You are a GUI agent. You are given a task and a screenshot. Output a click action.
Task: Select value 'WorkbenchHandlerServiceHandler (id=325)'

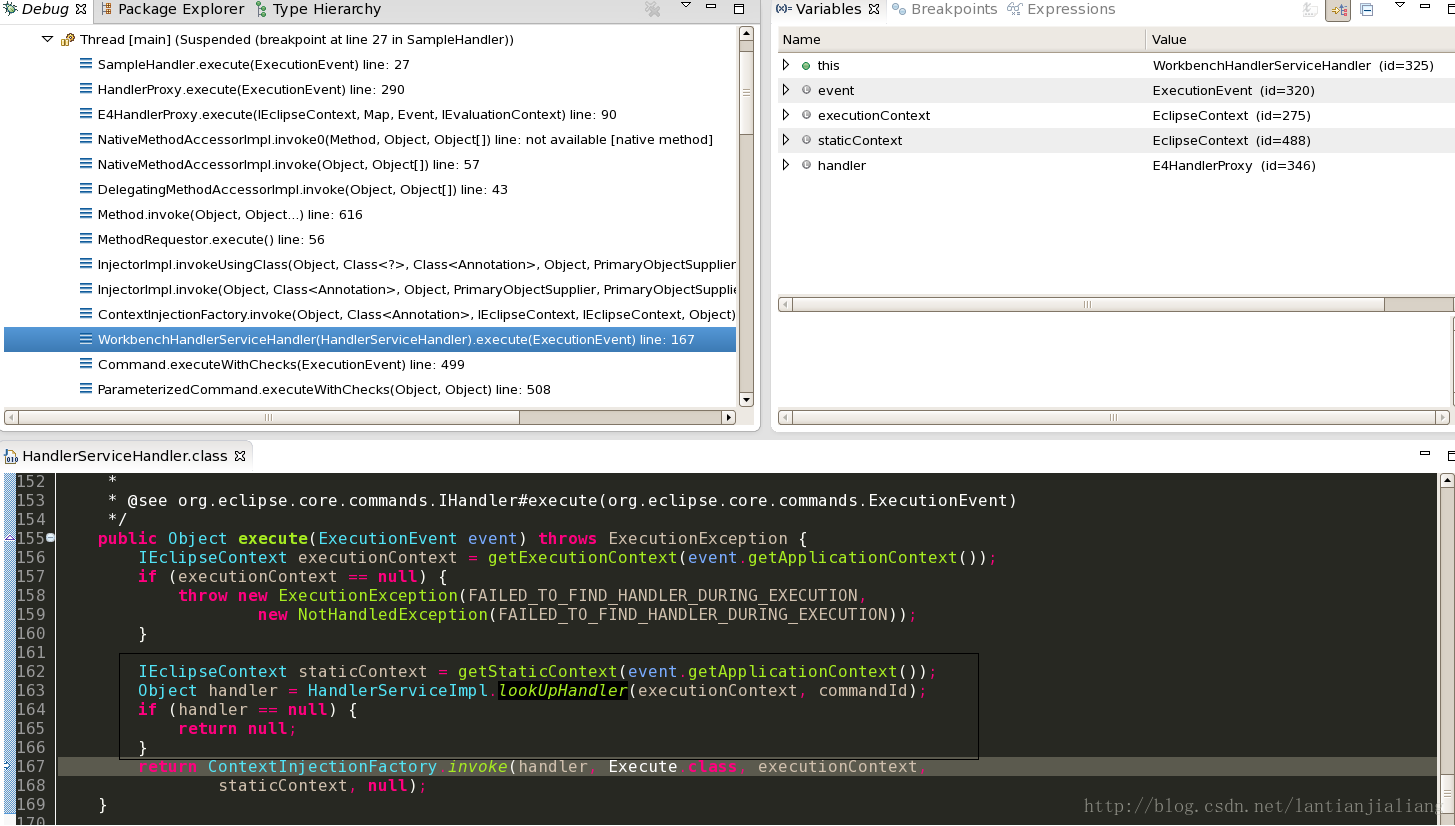coord(1293,65)
